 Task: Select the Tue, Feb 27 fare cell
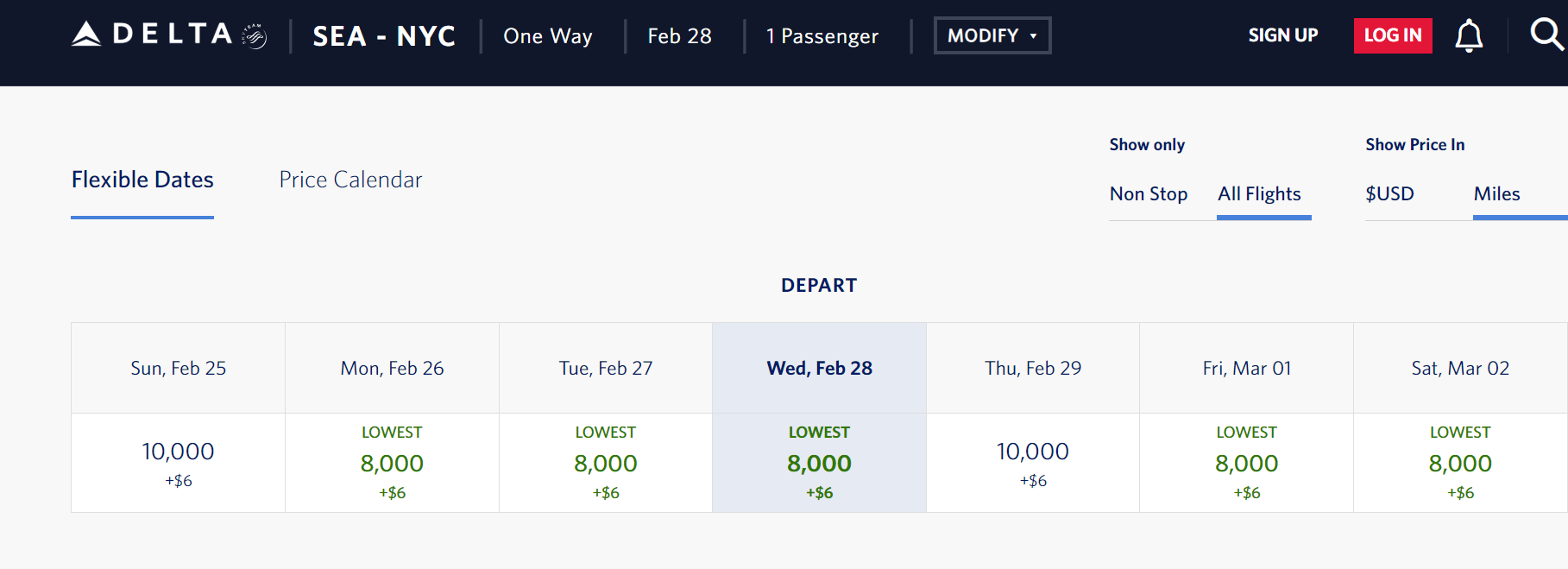[606, 463]
